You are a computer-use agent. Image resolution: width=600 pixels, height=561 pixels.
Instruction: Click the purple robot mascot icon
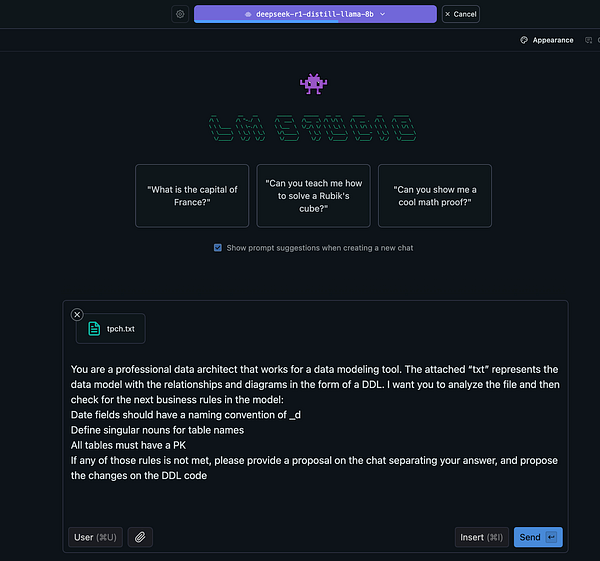[x=313, y=84]
